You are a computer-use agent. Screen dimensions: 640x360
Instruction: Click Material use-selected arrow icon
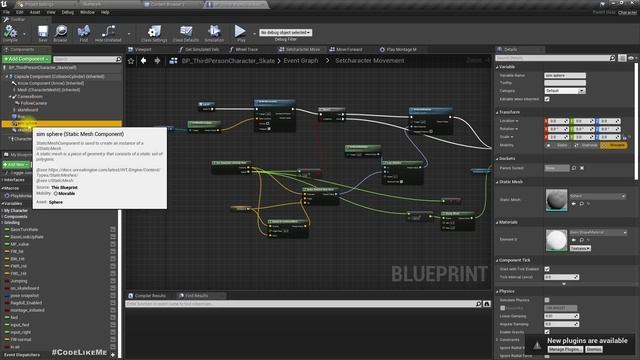click(x=574, y=240)
